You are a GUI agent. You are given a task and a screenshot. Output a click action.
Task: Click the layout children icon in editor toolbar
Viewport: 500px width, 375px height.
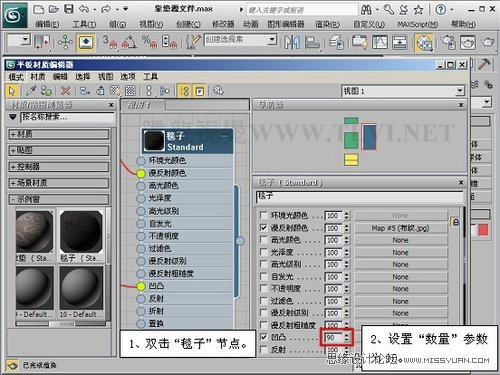coord(164,91)
